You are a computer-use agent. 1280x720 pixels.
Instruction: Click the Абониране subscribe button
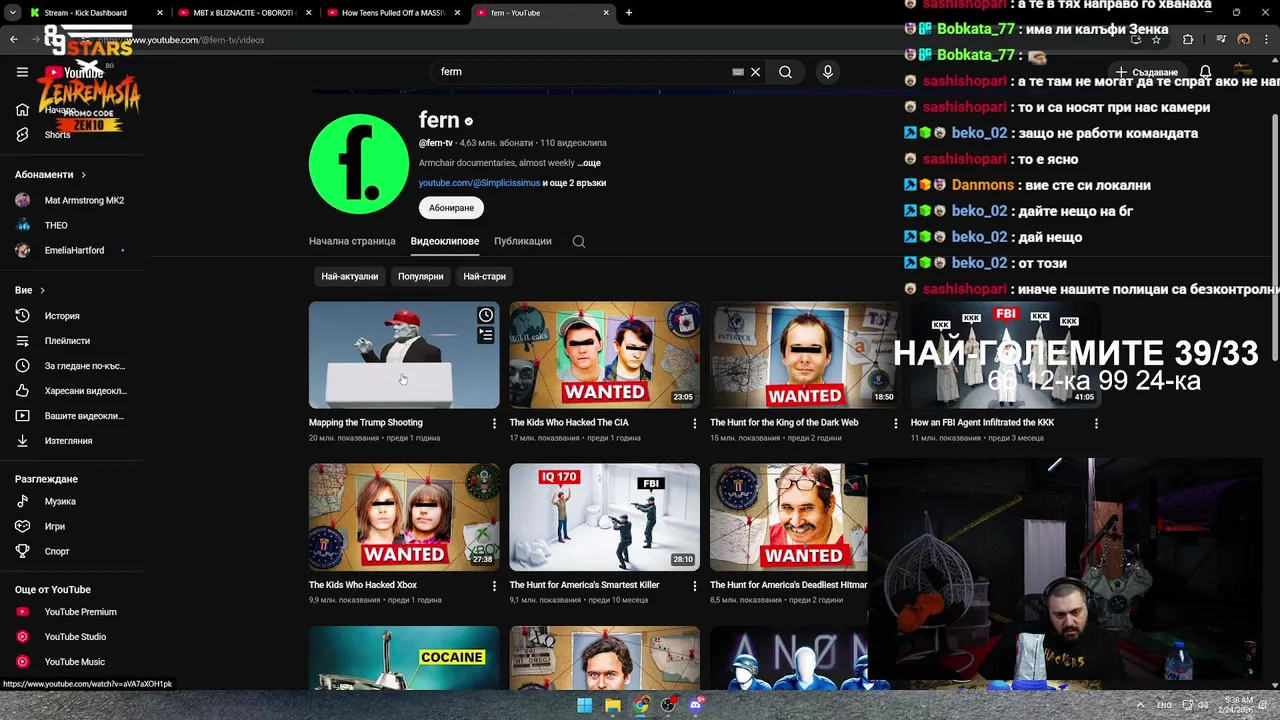click(x=451, y=208)
